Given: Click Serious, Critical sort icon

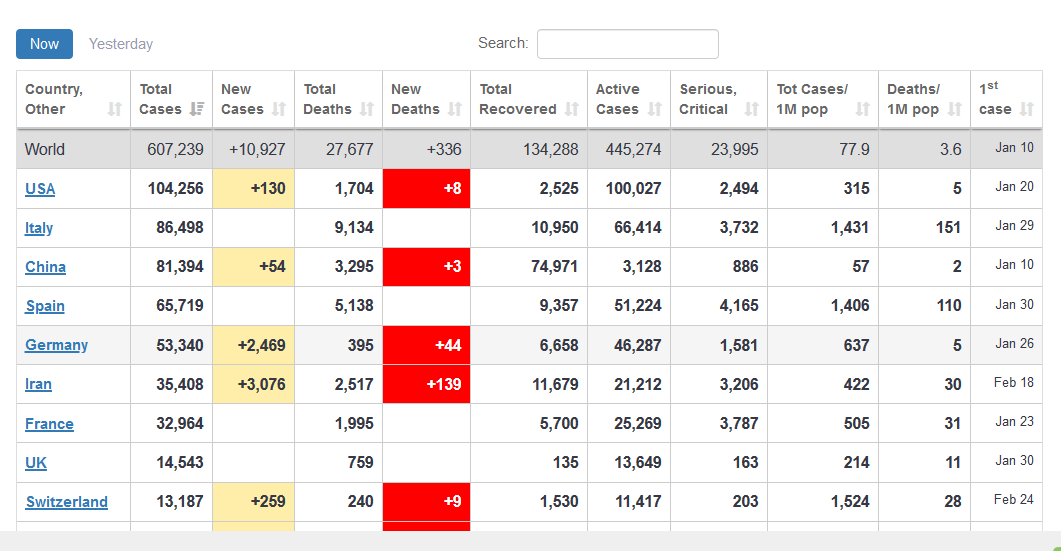Looking at the screenshot, I should click(x=751, y=109).
